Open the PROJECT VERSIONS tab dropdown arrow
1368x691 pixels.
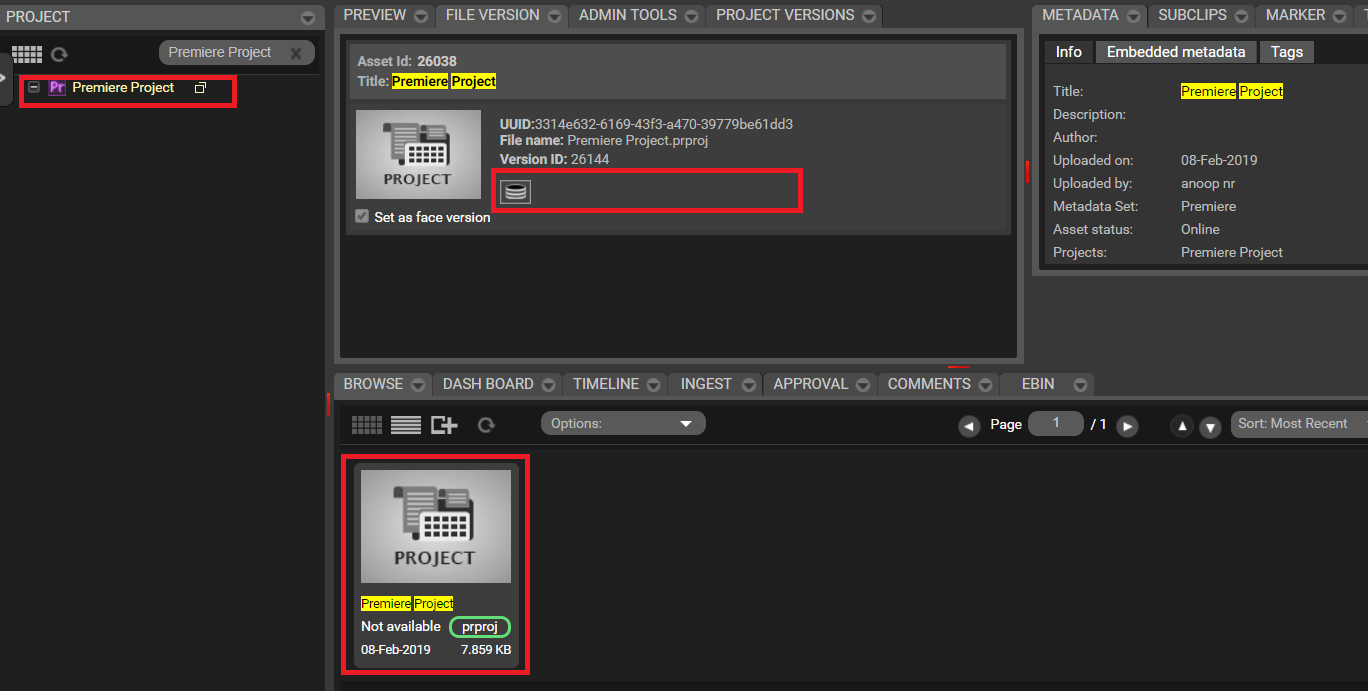pos(869,16)
